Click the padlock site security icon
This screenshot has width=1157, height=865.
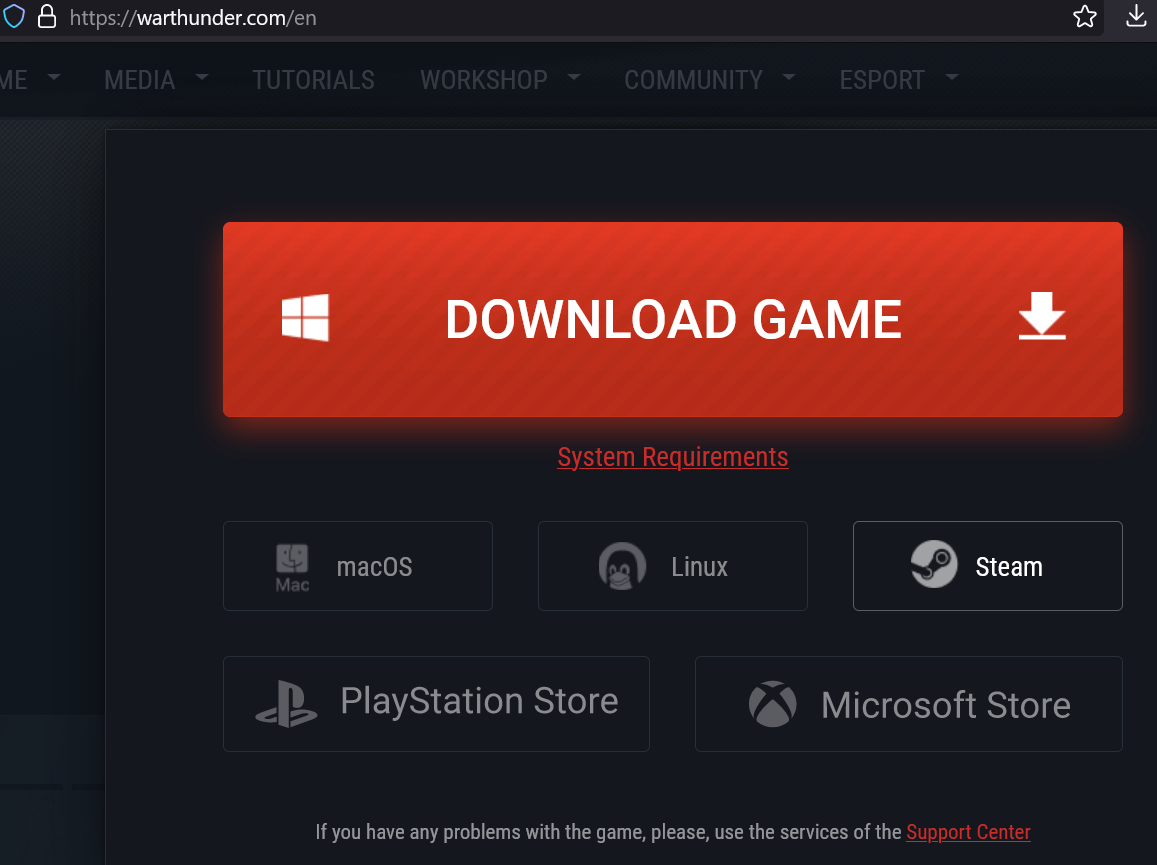(47, 16)
